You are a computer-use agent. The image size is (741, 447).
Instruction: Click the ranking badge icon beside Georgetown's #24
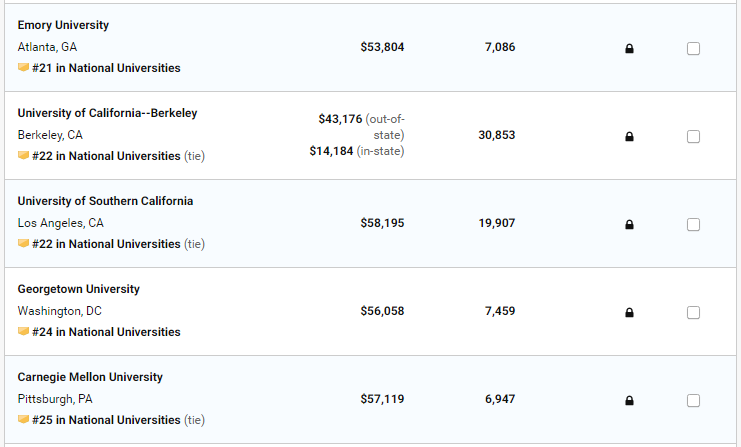point(23,331)
